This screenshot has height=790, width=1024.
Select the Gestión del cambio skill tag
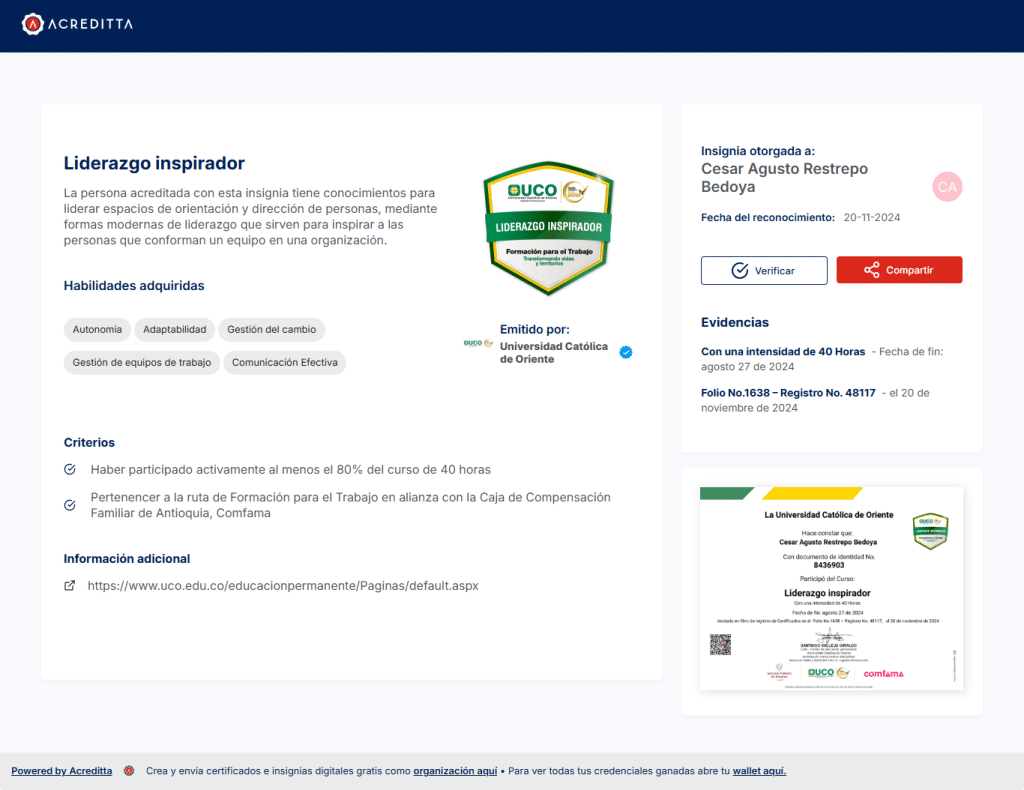[x=272, y=330]
